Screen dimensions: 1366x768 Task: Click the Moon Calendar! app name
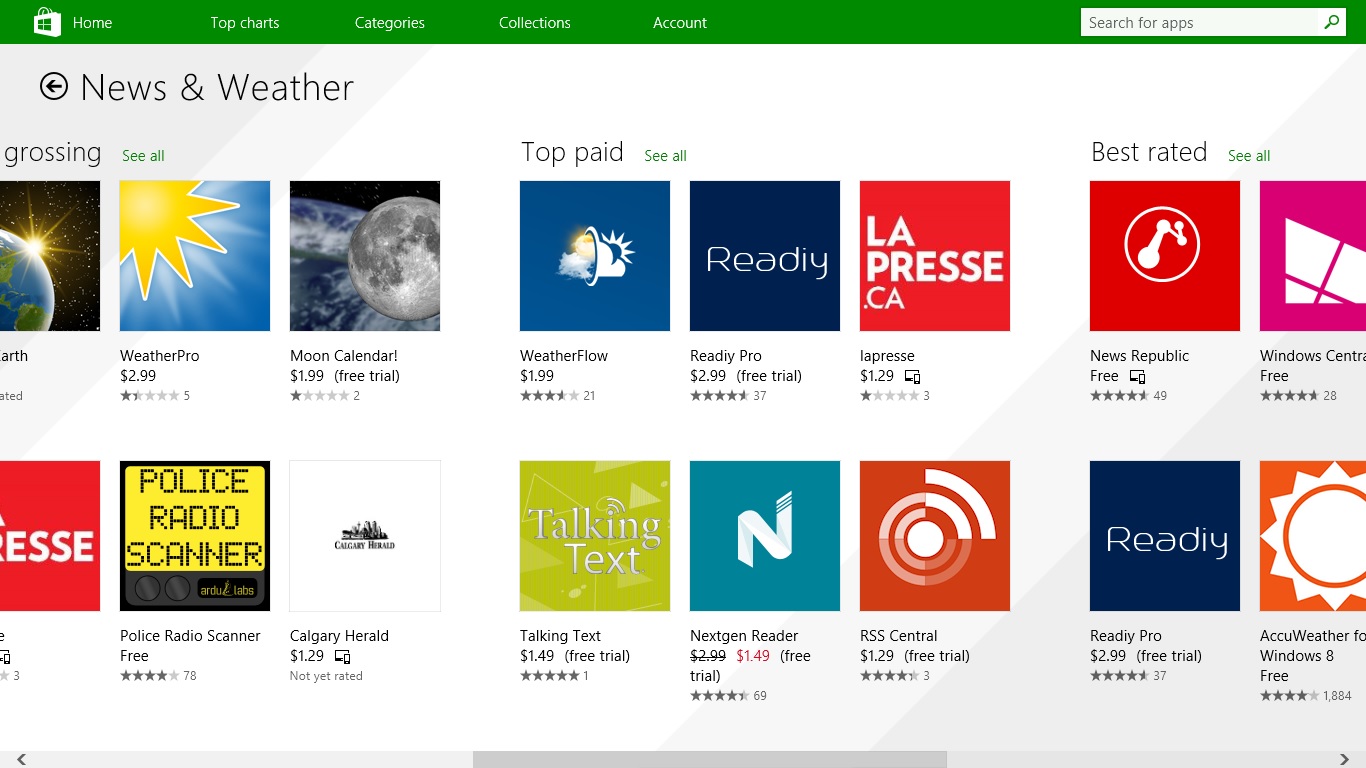pos(344,356)
